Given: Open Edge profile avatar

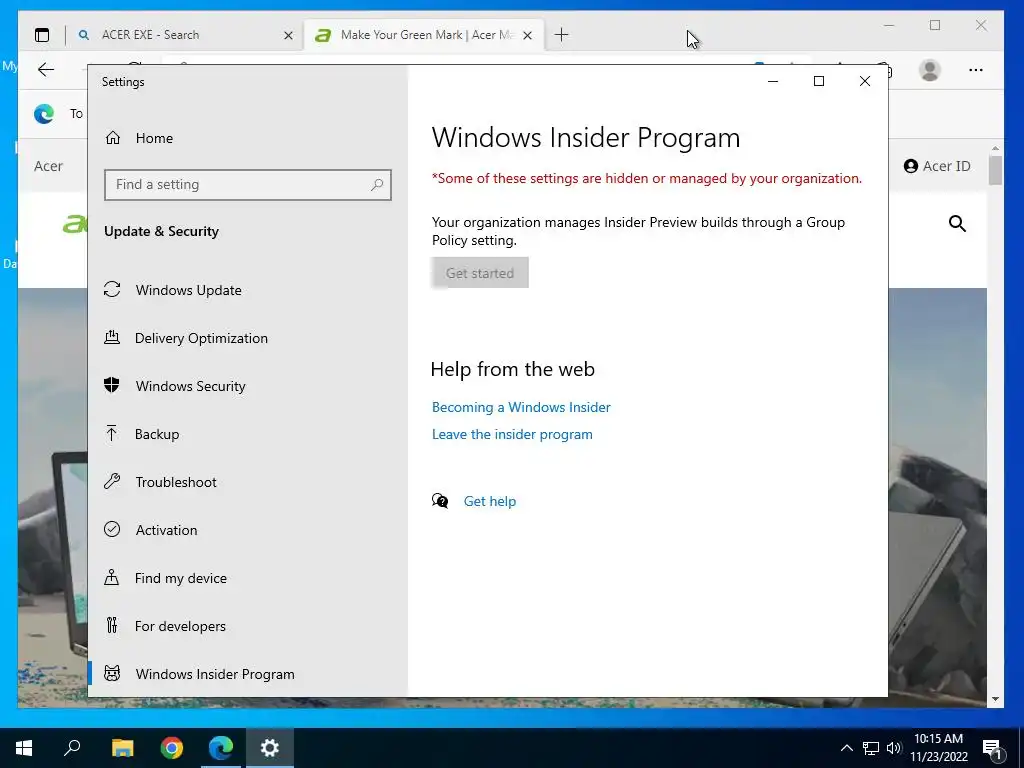Looking at the screenshot, I should (929, 70).
